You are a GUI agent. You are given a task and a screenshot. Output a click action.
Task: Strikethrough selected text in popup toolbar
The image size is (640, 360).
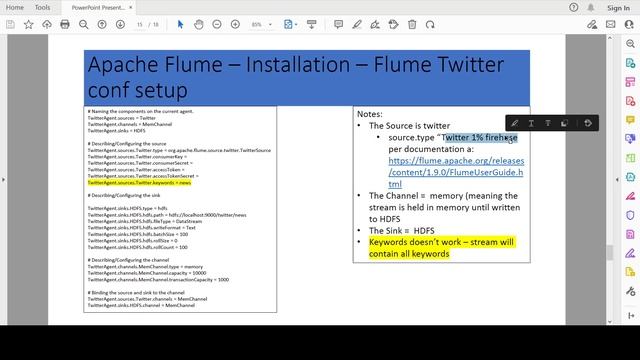click(x=548, y=123)
